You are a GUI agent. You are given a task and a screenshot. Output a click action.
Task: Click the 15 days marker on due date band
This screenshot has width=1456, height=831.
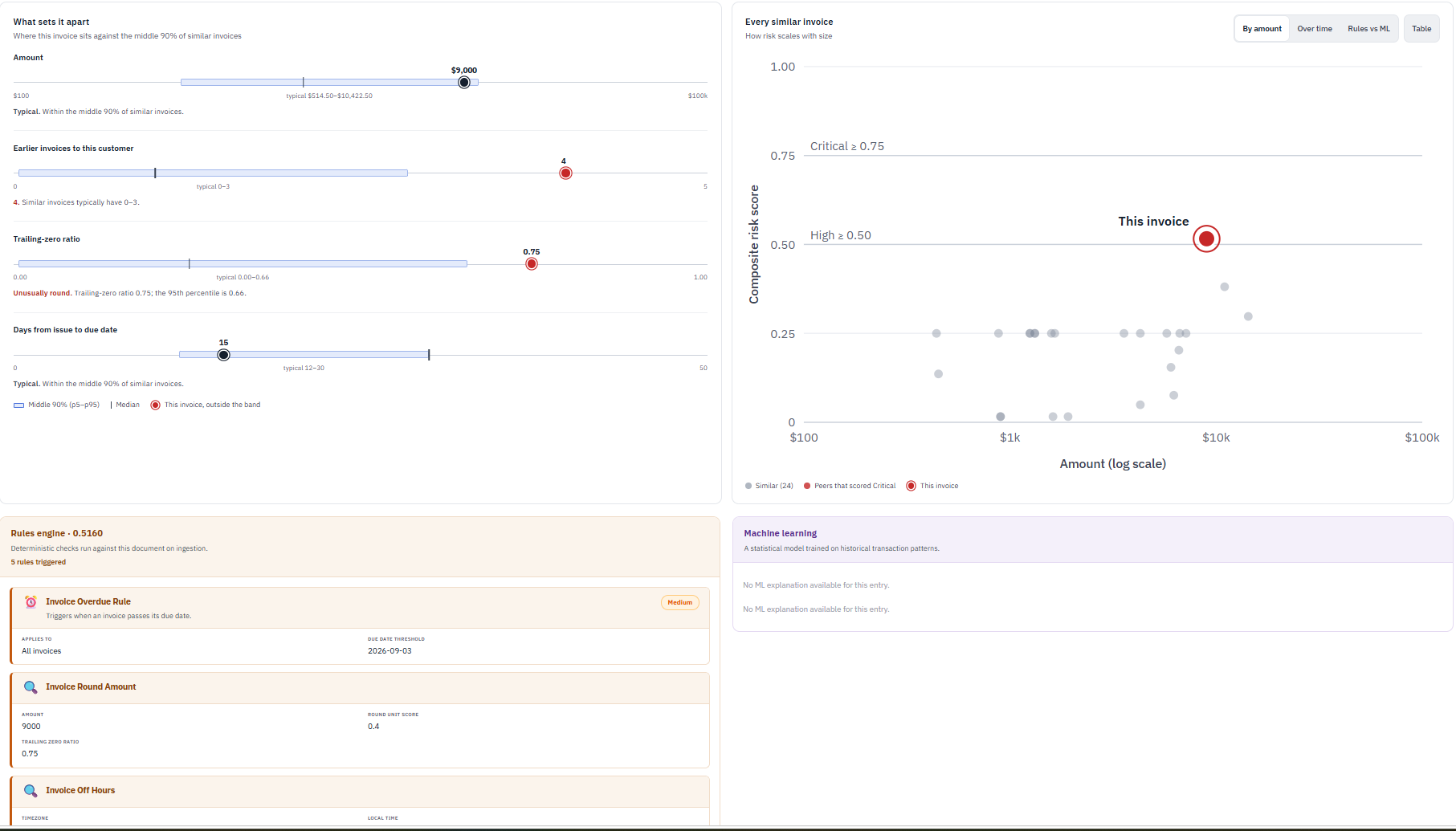[x=224, y=355]
